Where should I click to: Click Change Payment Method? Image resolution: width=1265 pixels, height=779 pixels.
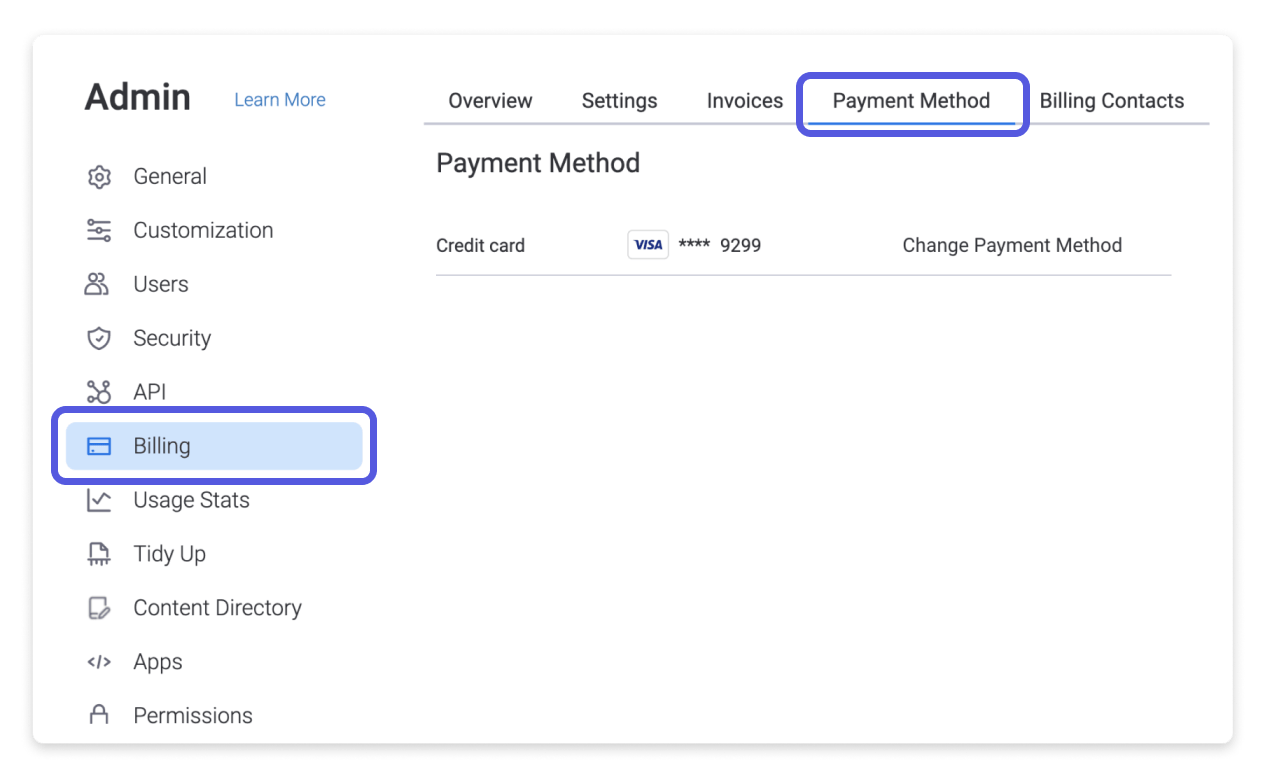[1012, 244]
